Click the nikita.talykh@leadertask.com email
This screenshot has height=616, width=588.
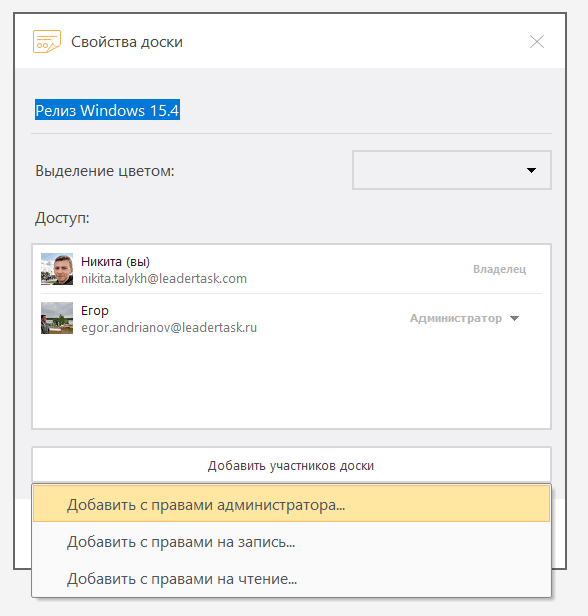coord(164,279)
